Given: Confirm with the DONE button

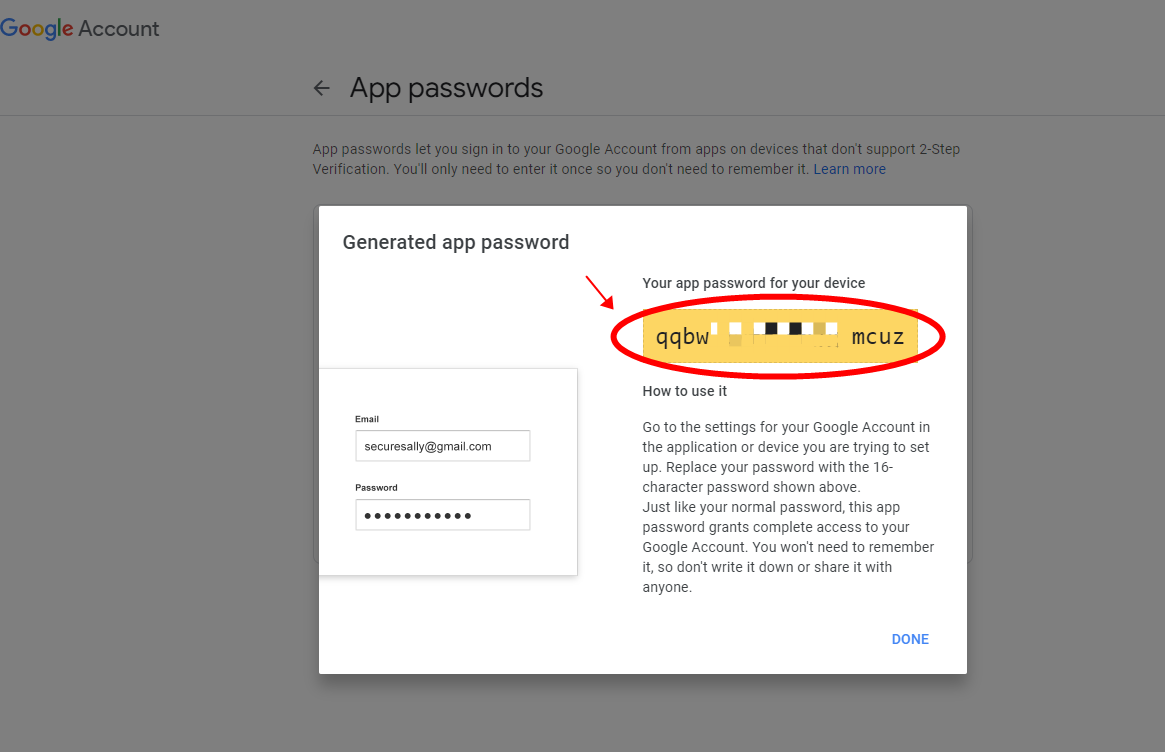Looking at the screenshot, I should [x=910, y=639].
